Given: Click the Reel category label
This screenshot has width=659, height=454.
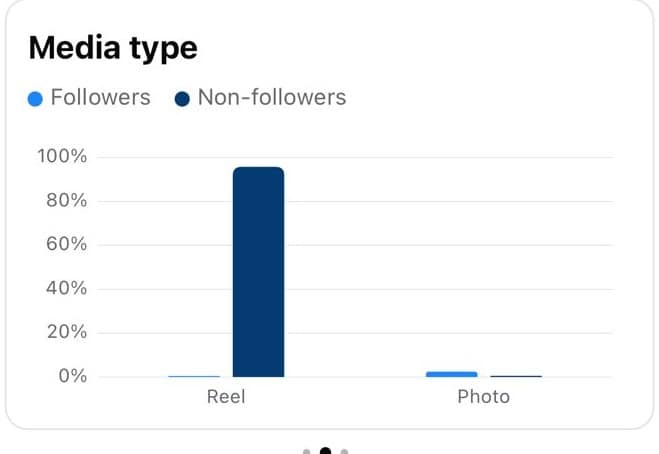Looking at the screenshot, I should 226,396.
